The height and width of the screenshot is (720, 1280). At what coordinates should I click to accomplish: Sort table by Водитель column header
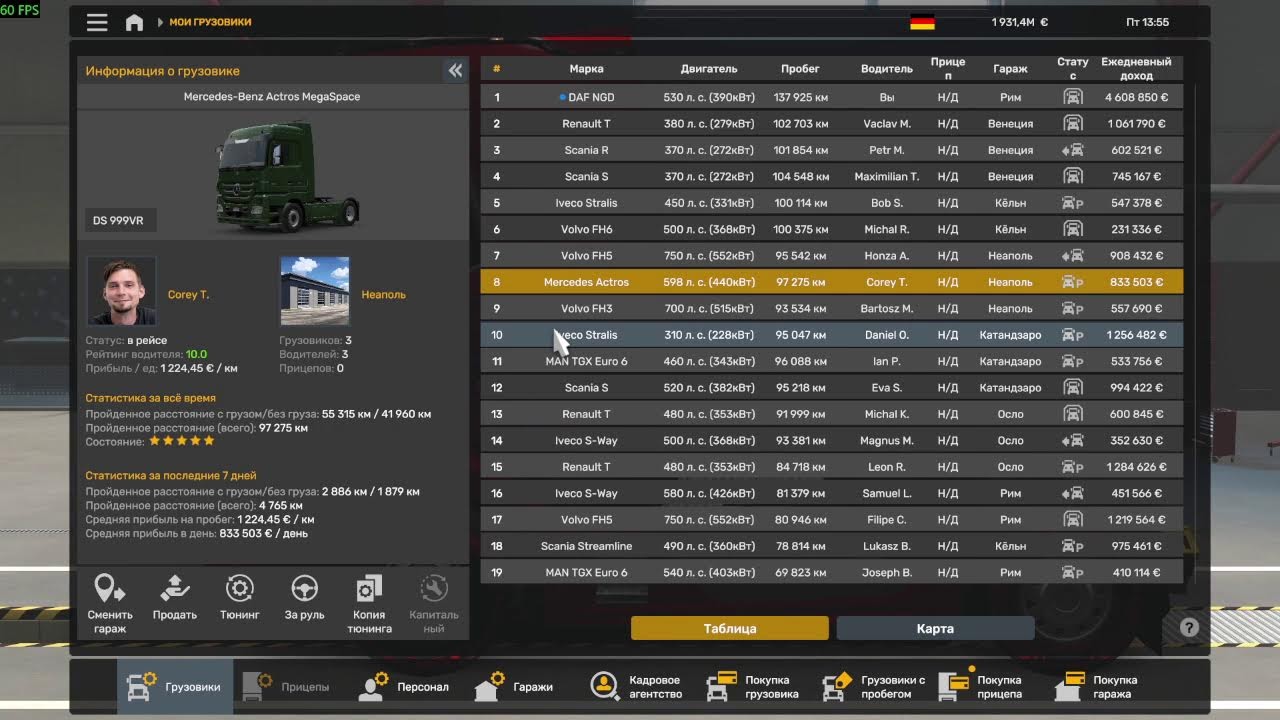[x=887, y=69]
